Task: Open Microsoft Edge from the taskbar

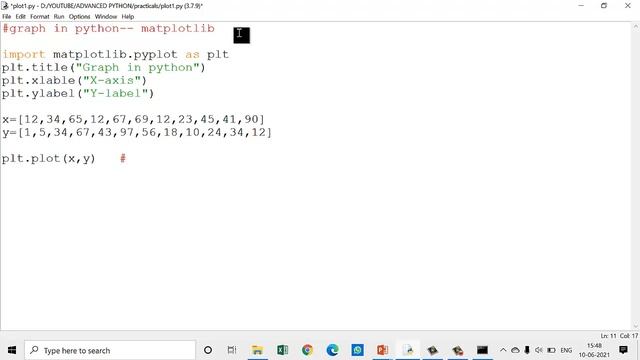Action: (x=333, y=350)
